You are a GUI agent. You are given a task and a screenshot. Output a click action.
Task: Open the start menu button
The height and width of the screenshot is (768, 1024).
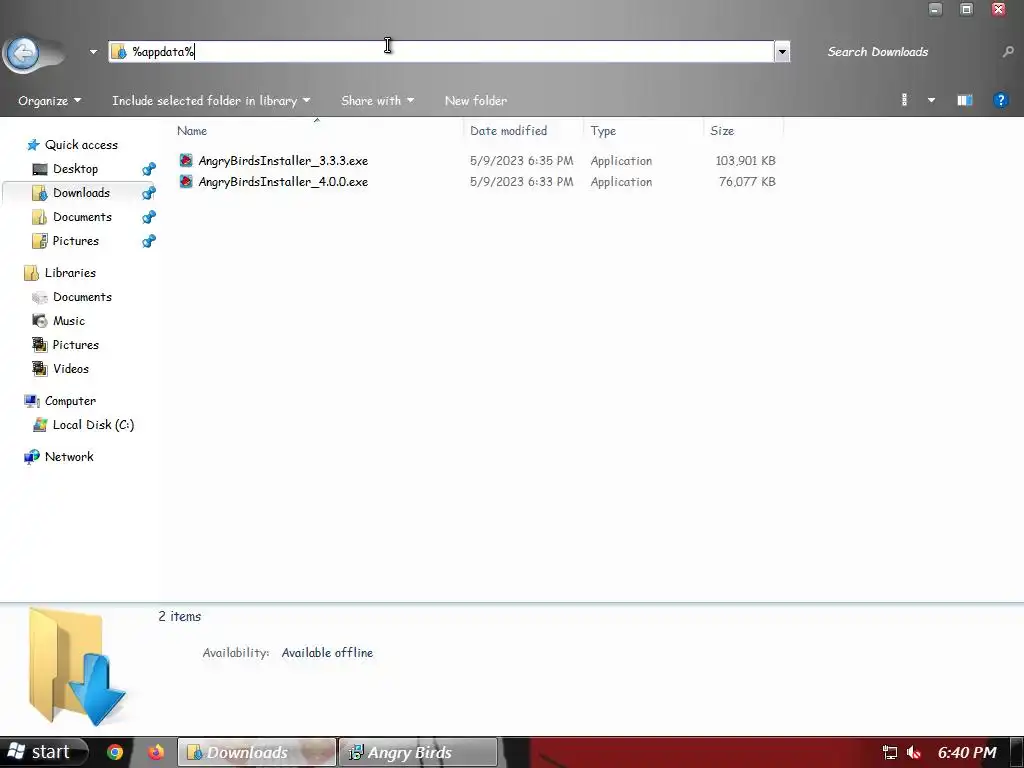coord(43,752)
